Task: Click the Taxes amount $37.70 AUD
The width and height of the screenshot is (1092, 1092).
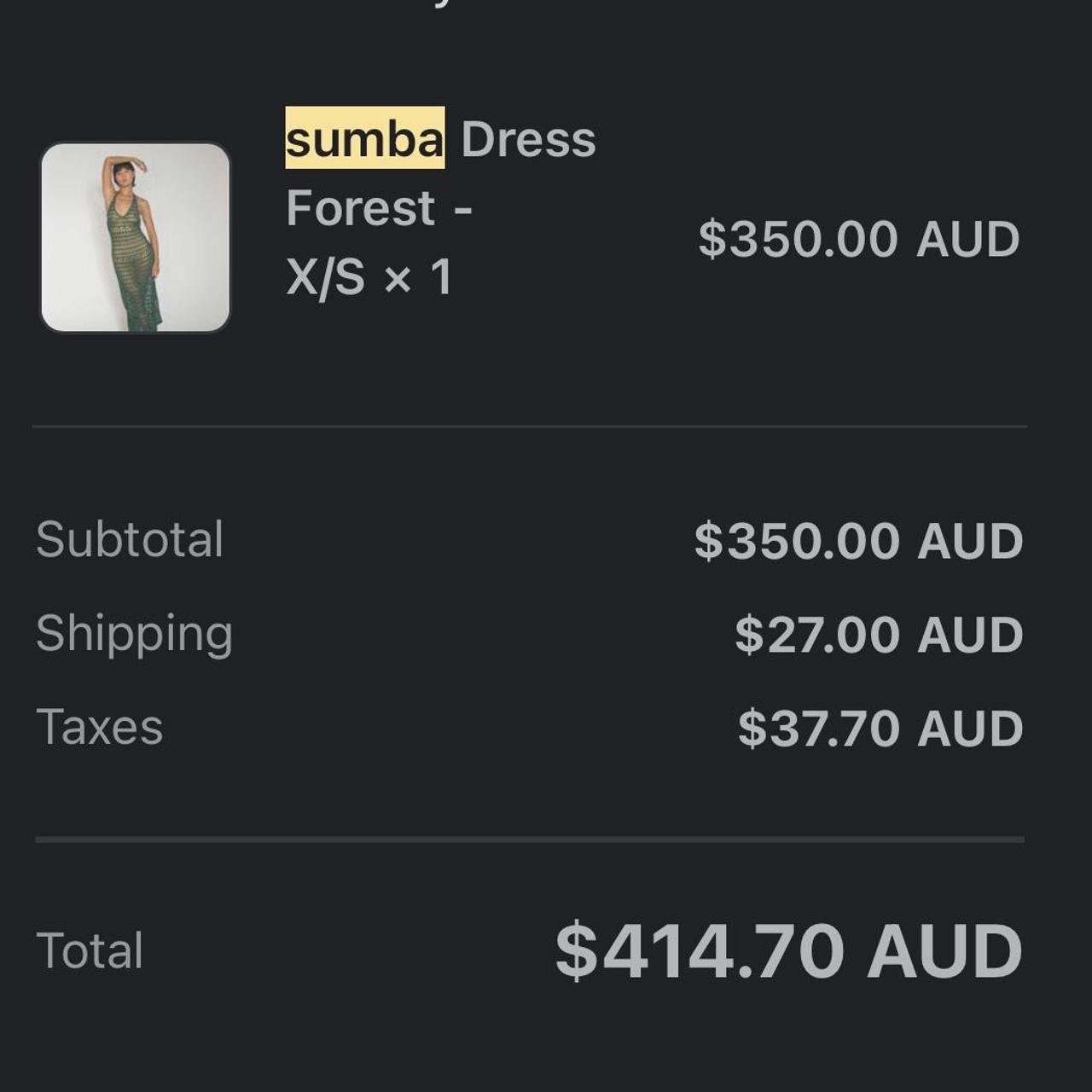Action: coord(880,729)
